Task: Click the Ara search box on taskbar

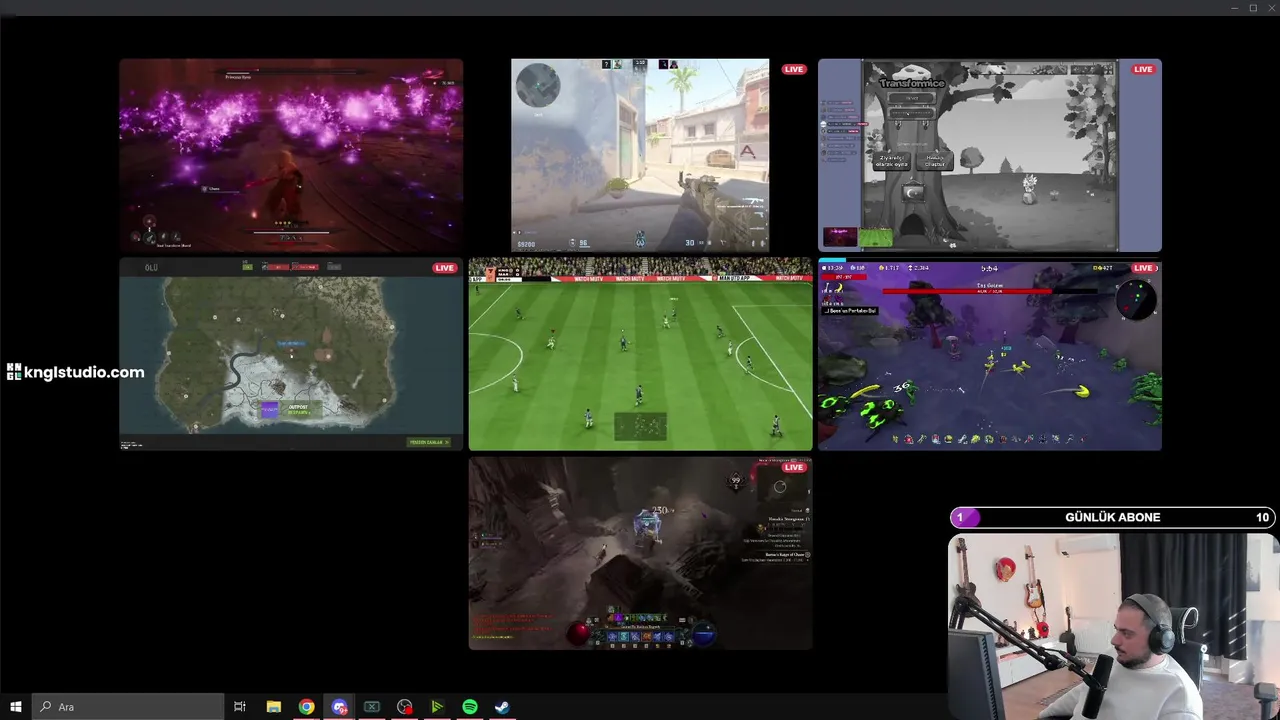Action: [x=128, y=707]
